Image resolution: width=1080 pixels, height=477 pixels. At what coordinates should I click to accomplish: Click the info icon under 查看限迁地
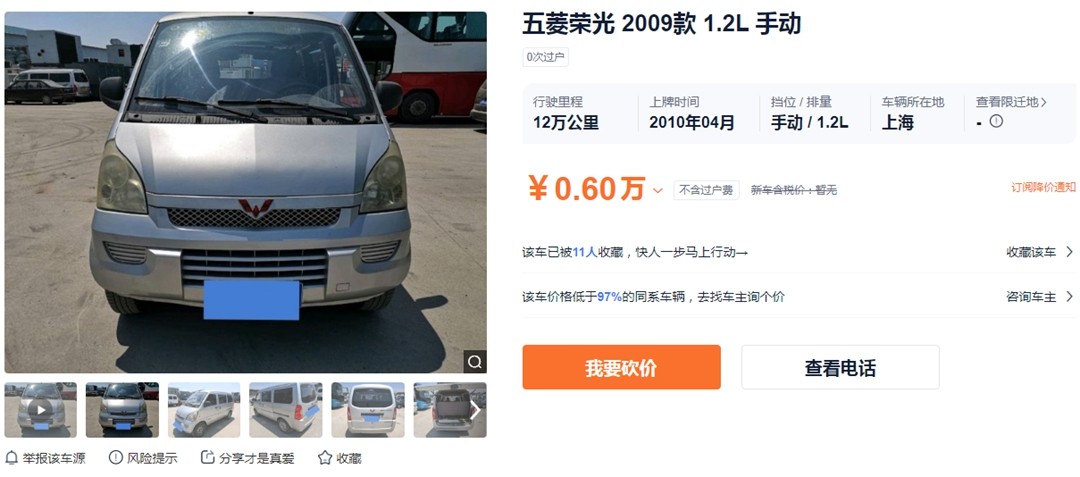(996, 122)
